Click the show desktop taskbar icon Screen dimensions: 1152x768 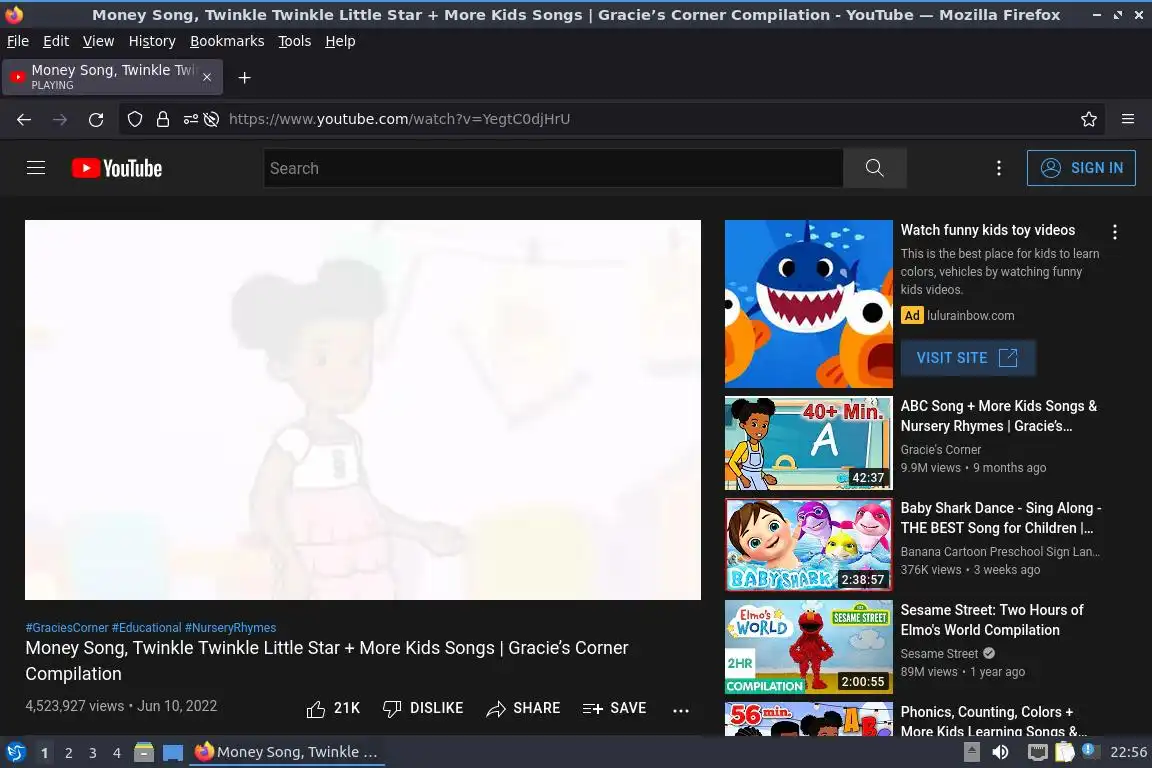point(173,753)
